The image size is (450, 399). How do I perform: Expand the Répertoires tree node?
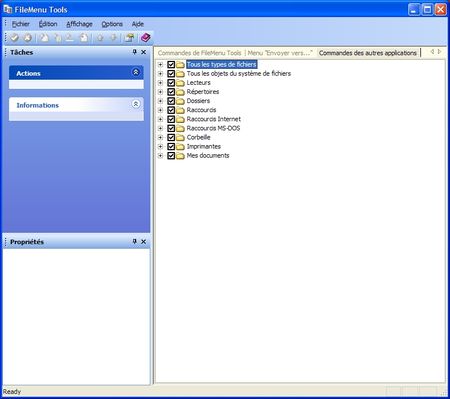(x=160, y=92)
